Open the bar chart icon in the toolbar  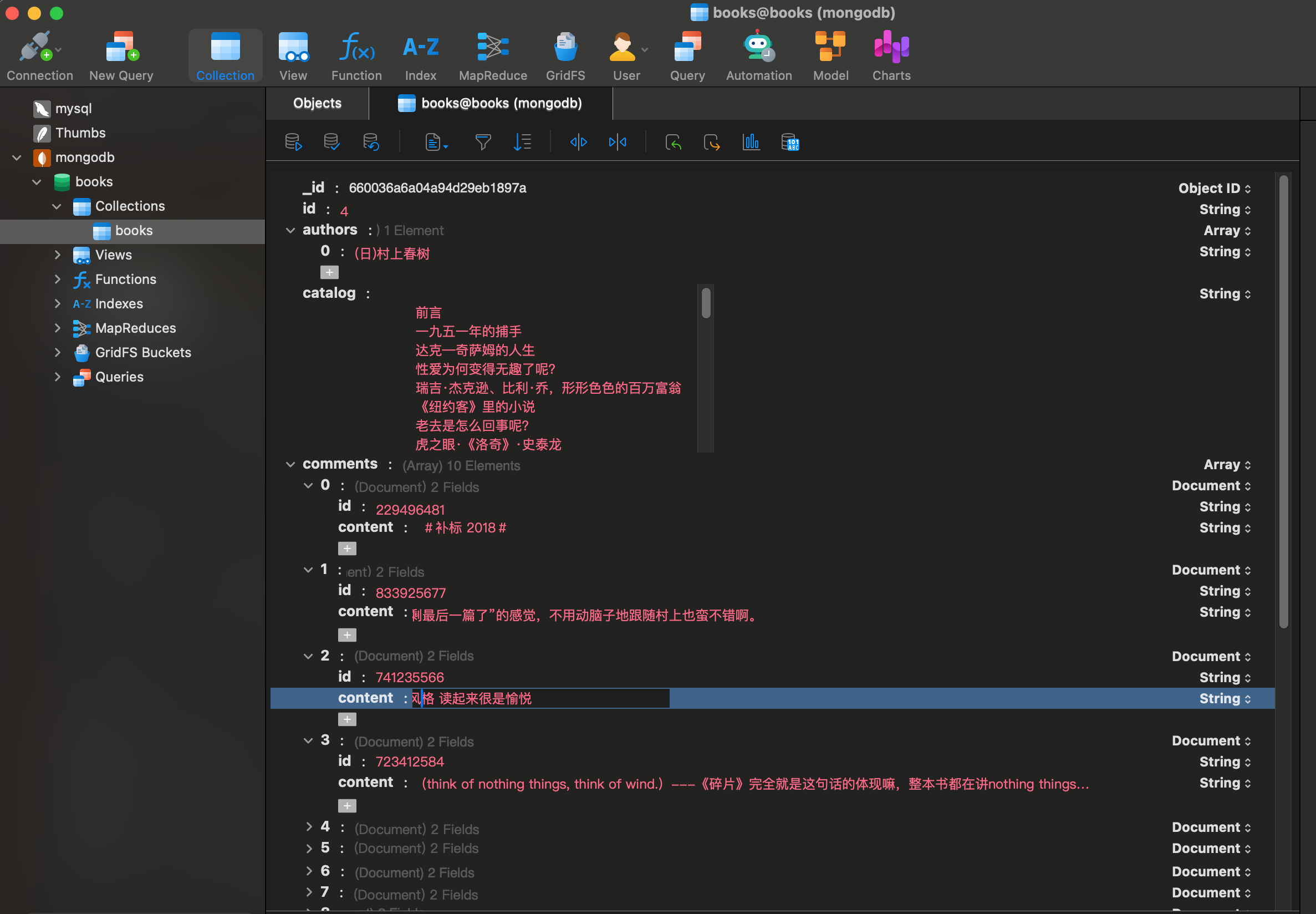click(x=751, y=142)
